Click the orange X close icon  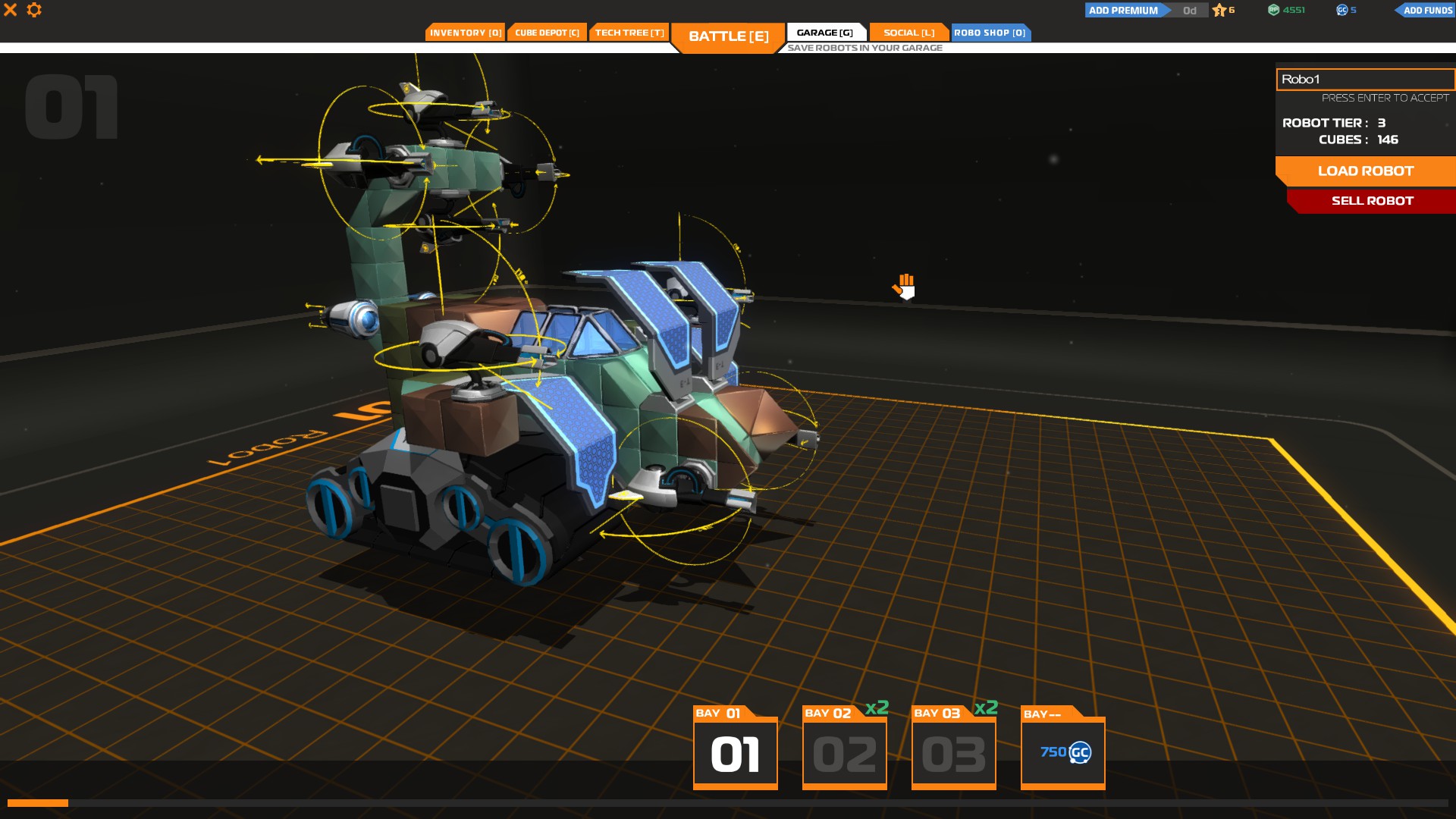[x=10, y=10]
